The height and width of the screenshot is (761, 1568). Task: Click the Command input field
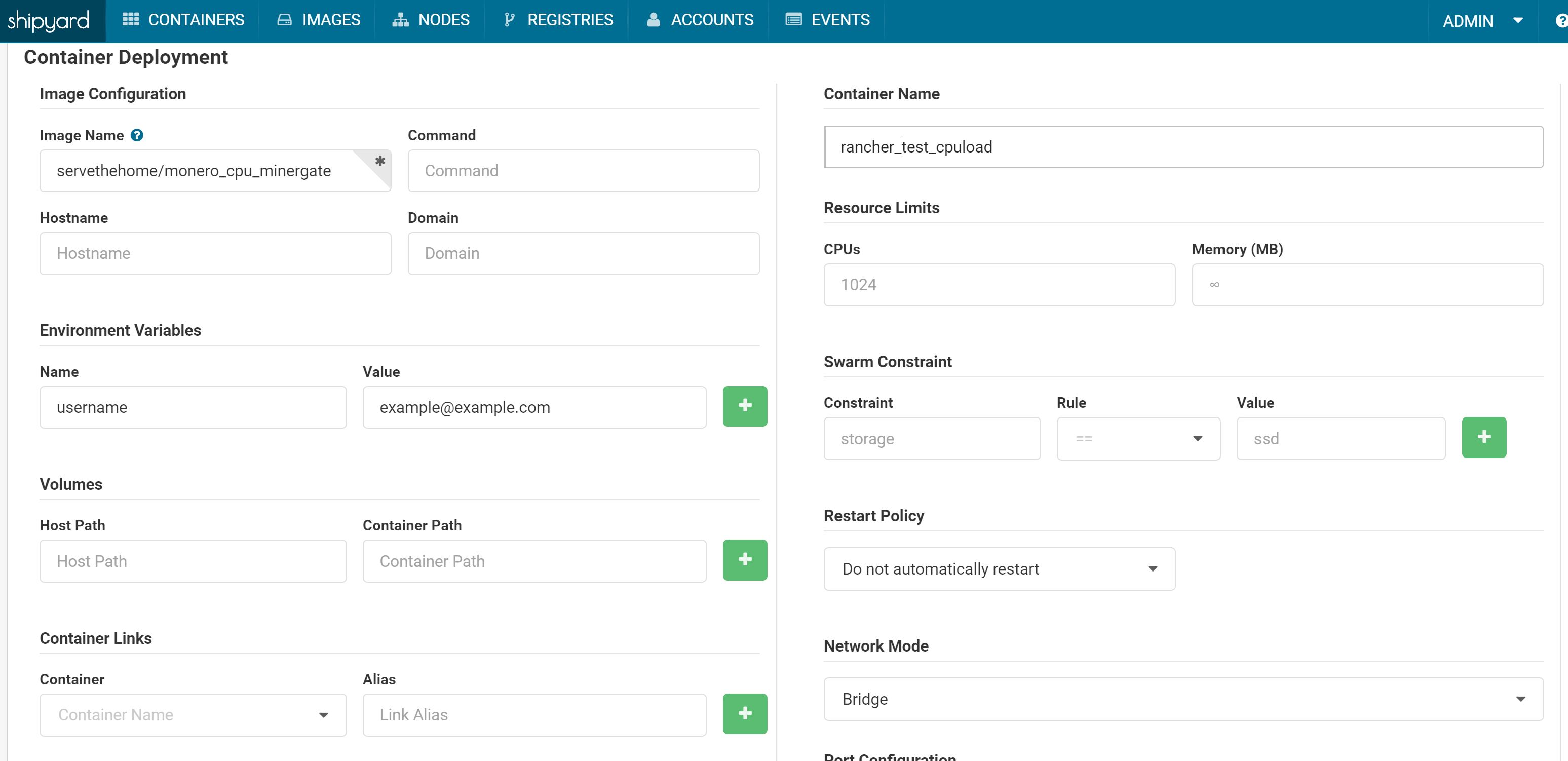pos(583,171)
